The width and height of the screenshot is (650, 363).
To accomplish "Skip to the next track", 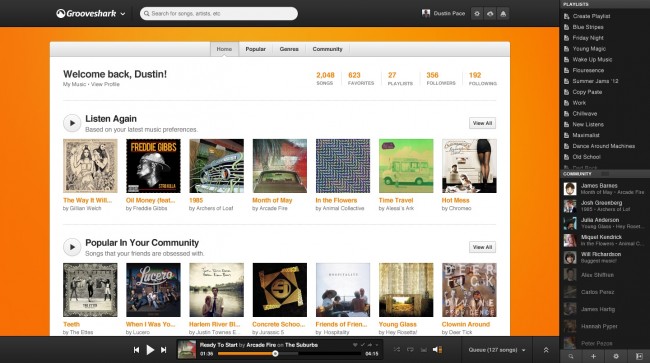I will click(x=164, y=350).
